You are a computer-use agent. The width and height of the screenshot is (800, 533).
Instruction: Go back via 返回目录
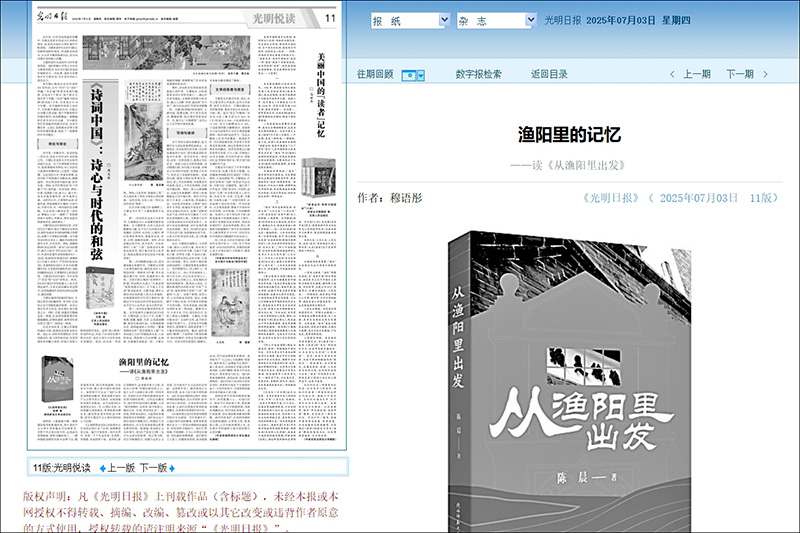coord(549,74)
